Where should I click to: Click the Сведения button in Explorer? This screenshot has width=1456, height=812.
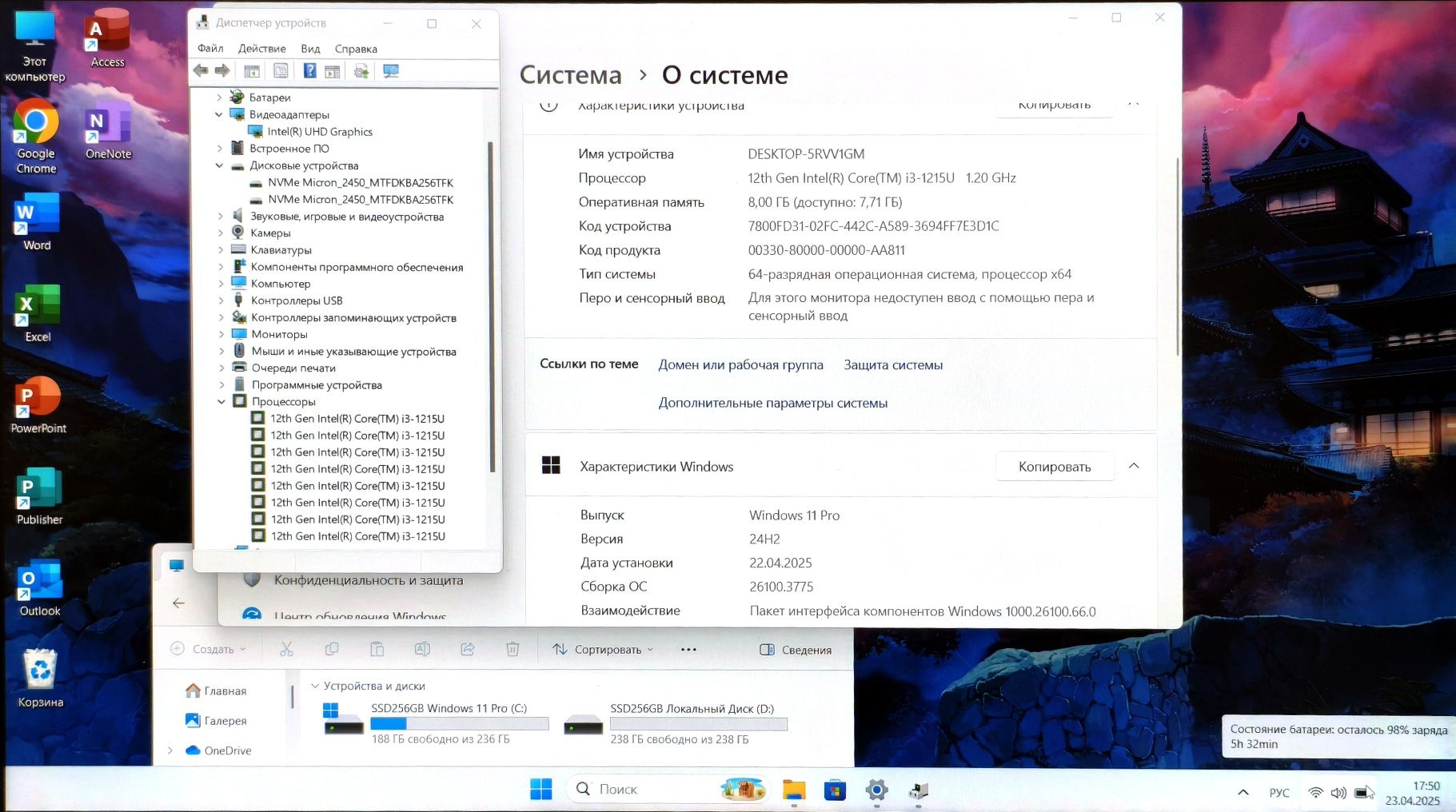(x=796, y=650)
